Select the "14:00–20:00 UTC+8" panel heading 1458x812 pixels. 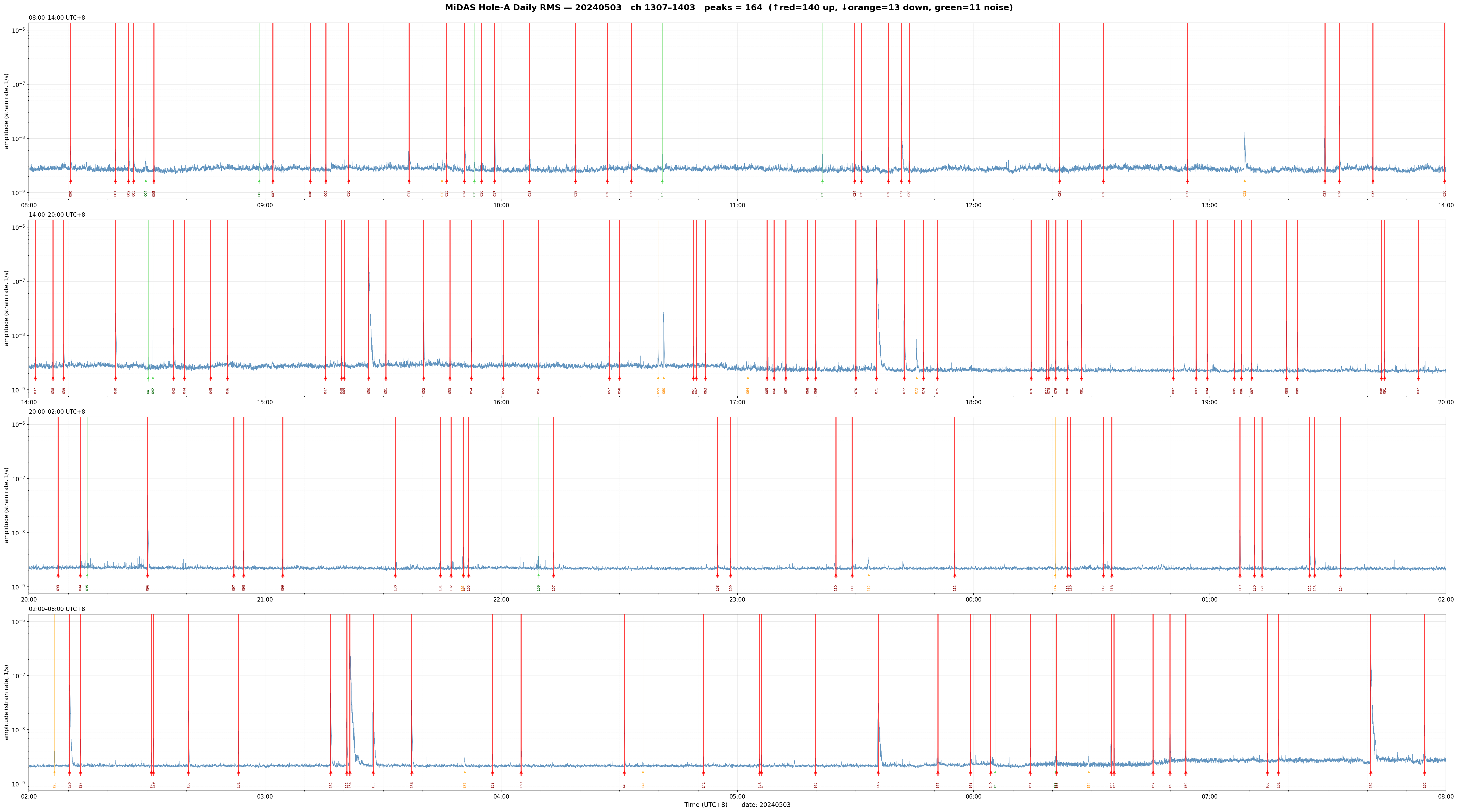click(x=57, y=215)
